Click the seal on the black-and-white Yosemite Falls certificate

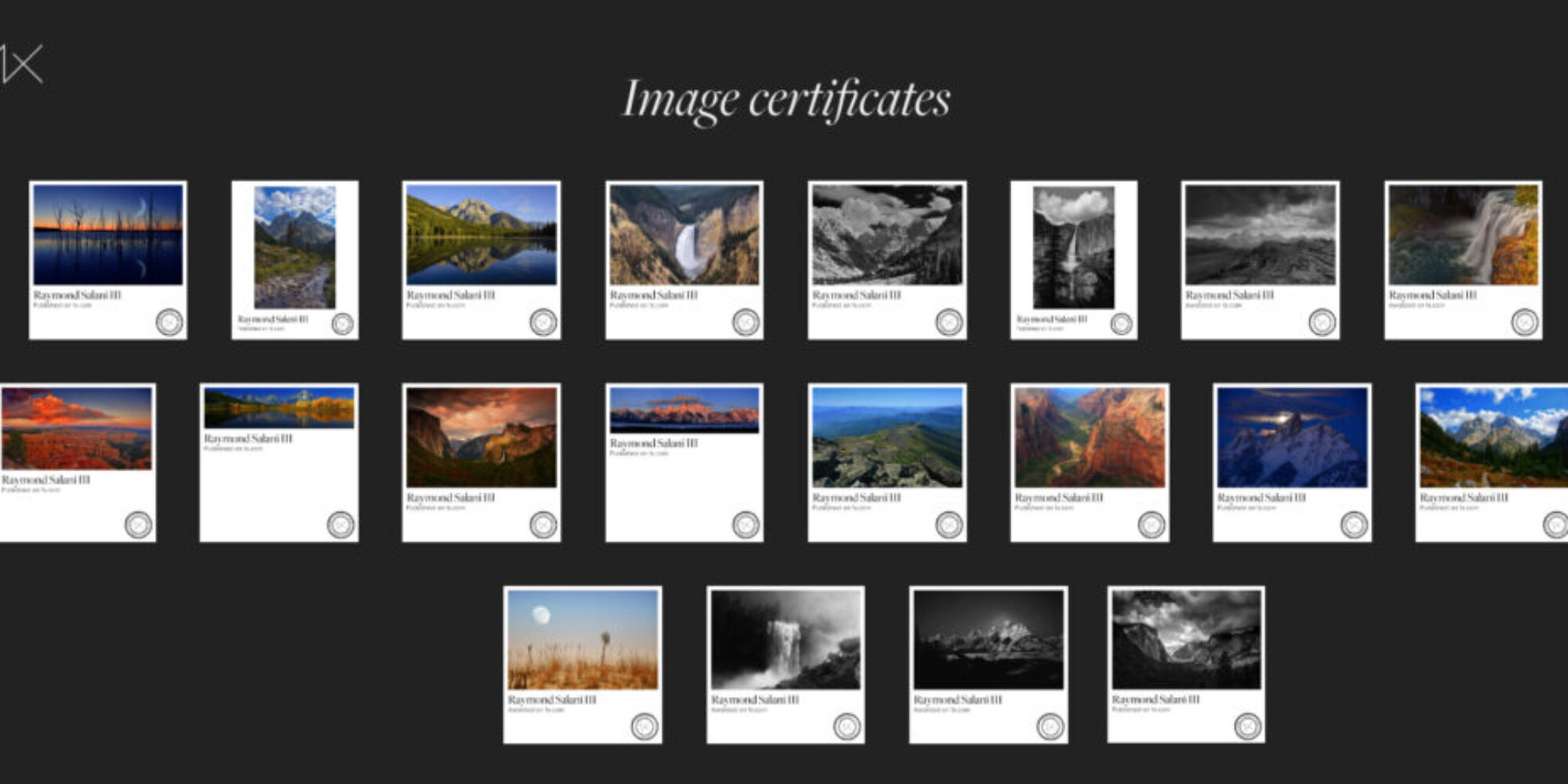[1123, 323]
